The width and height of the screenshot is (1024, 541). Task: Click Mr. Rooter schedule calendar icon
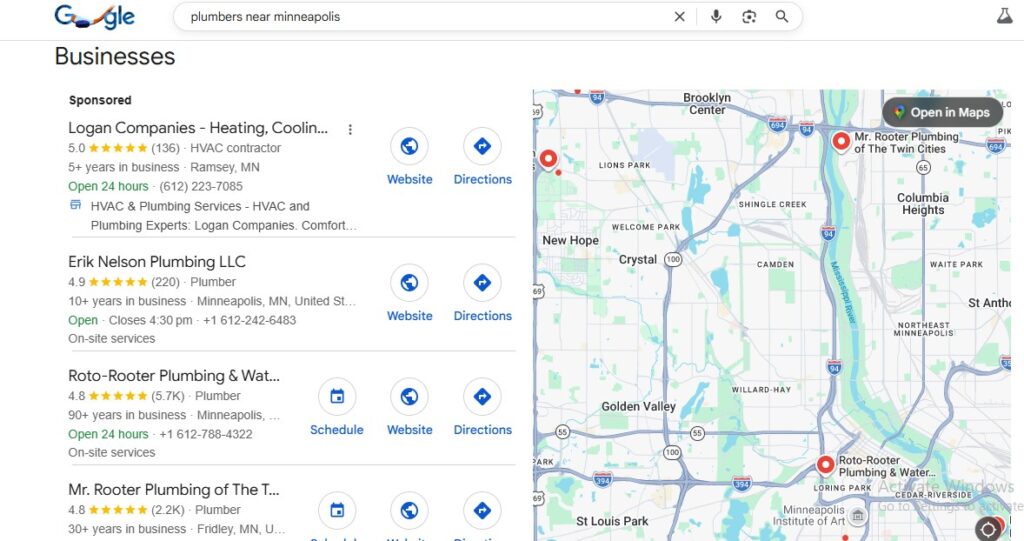pos(337,510)
